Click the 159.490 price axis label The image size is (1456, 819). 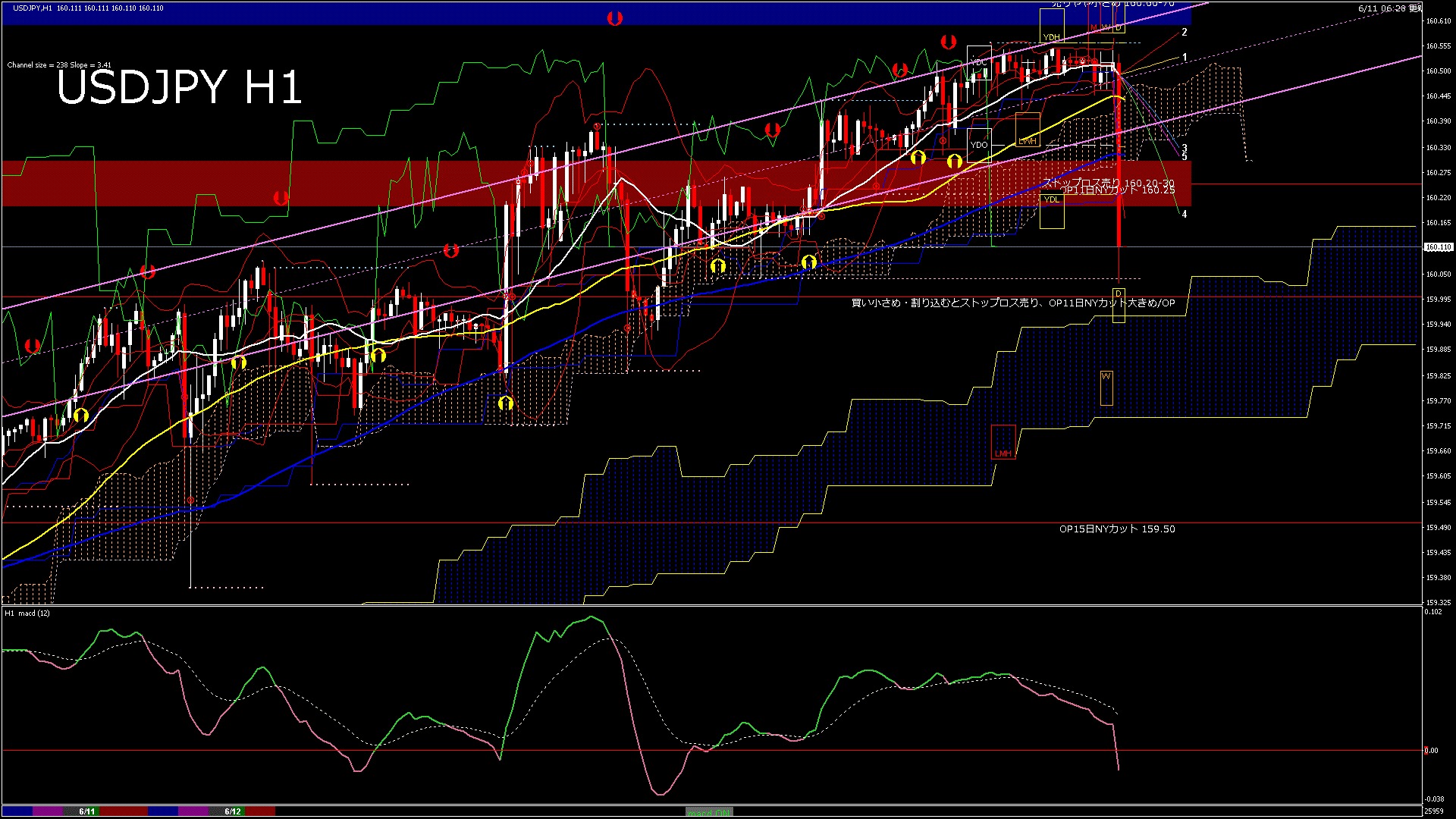1438,528
